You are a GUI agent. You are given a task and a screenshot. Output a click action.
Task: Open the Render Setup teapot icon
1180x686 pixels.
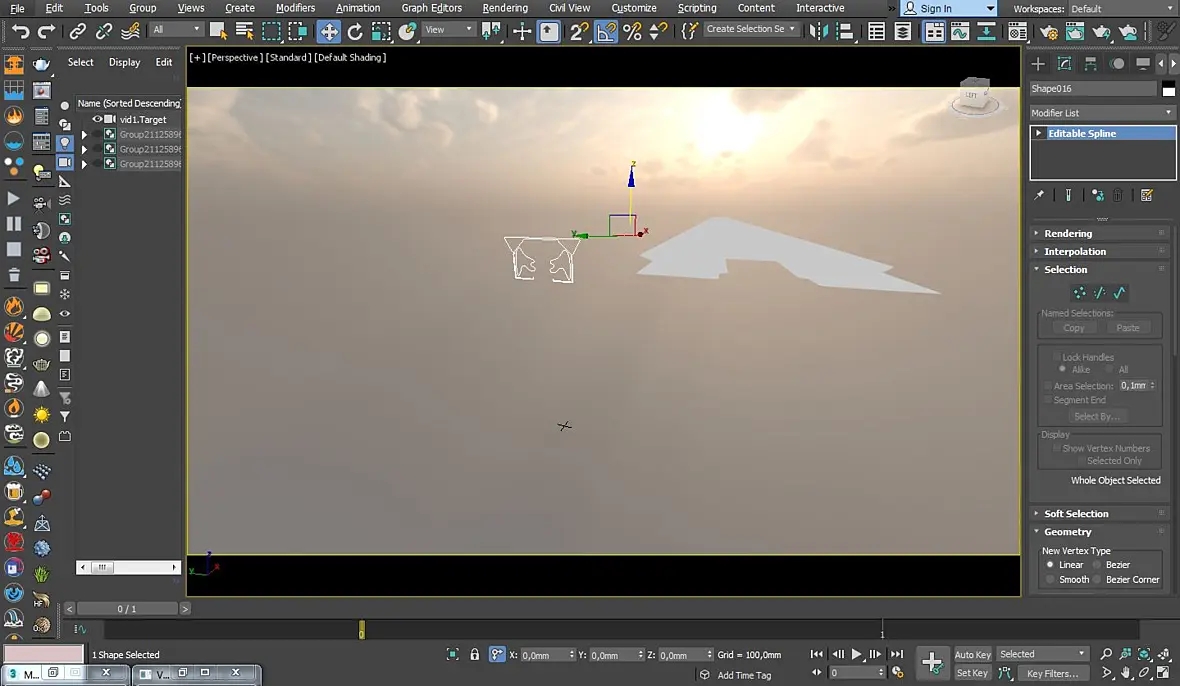coord(1048,31)
